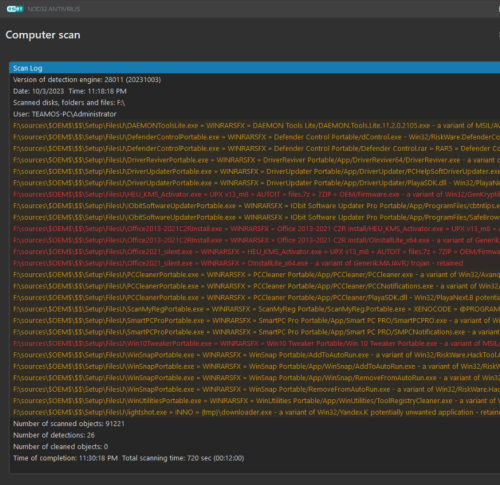Select the PCCNotifications.exe detection row
This screenshot has height=485, width=500.
click(x=255, y=286)
